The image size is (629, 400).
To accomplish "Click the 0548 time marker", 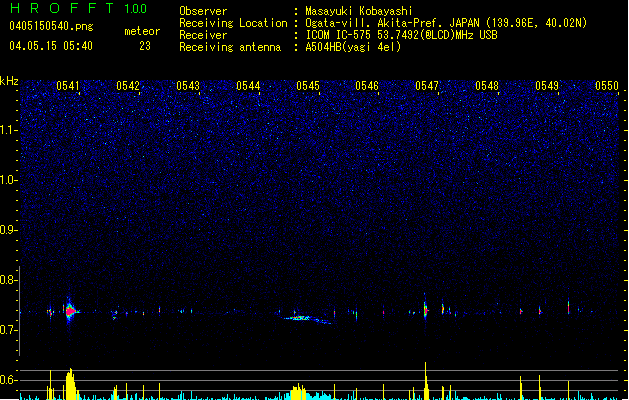I will pyautogui.click(x=487, y=86).
